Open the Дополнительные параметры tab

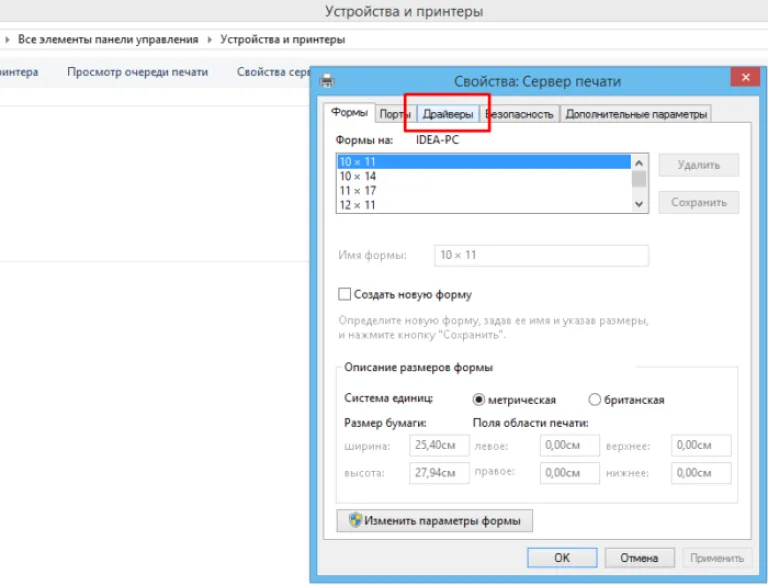point(636,114)
